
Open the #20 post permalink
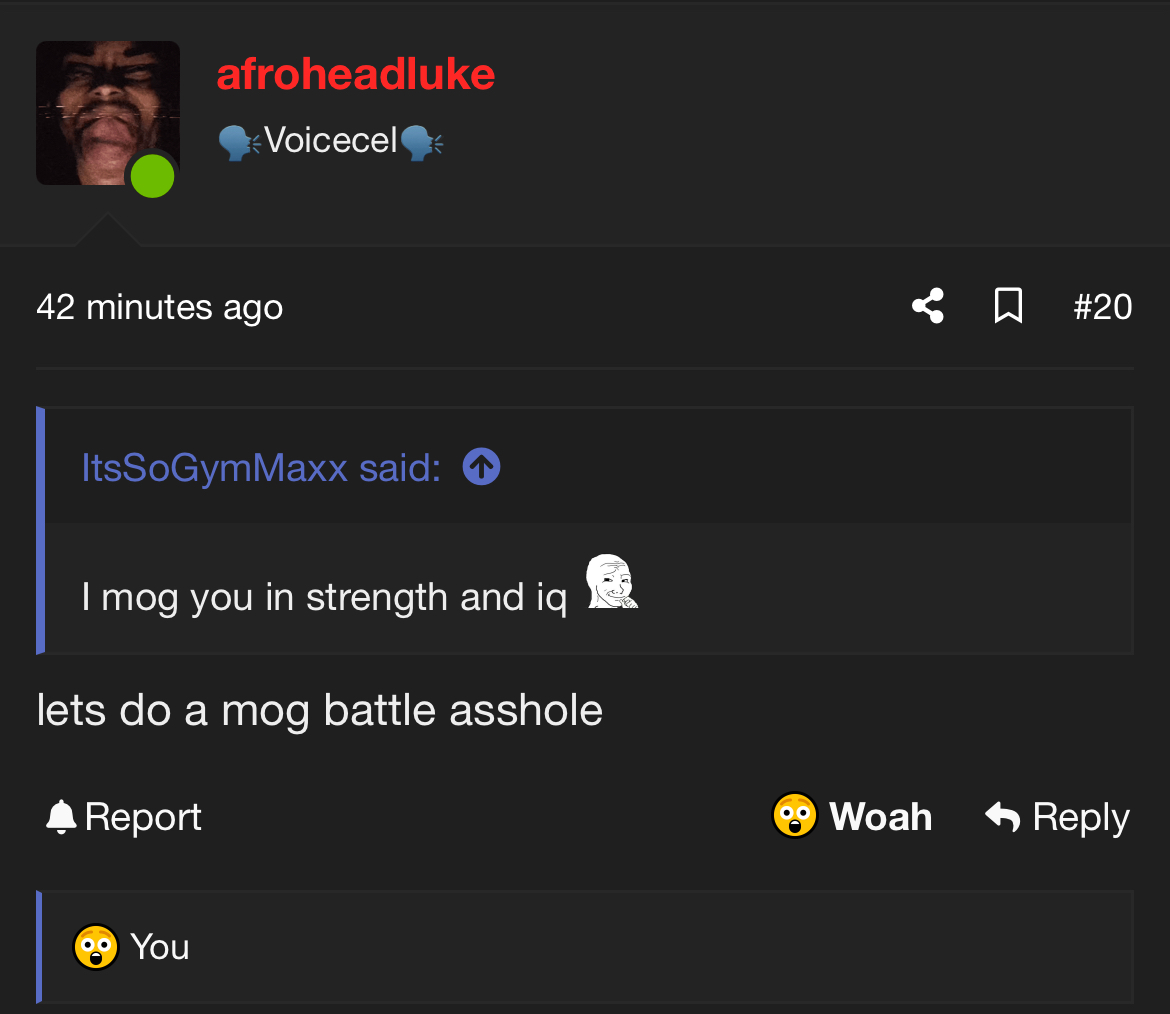click(x=1102, y=306)
